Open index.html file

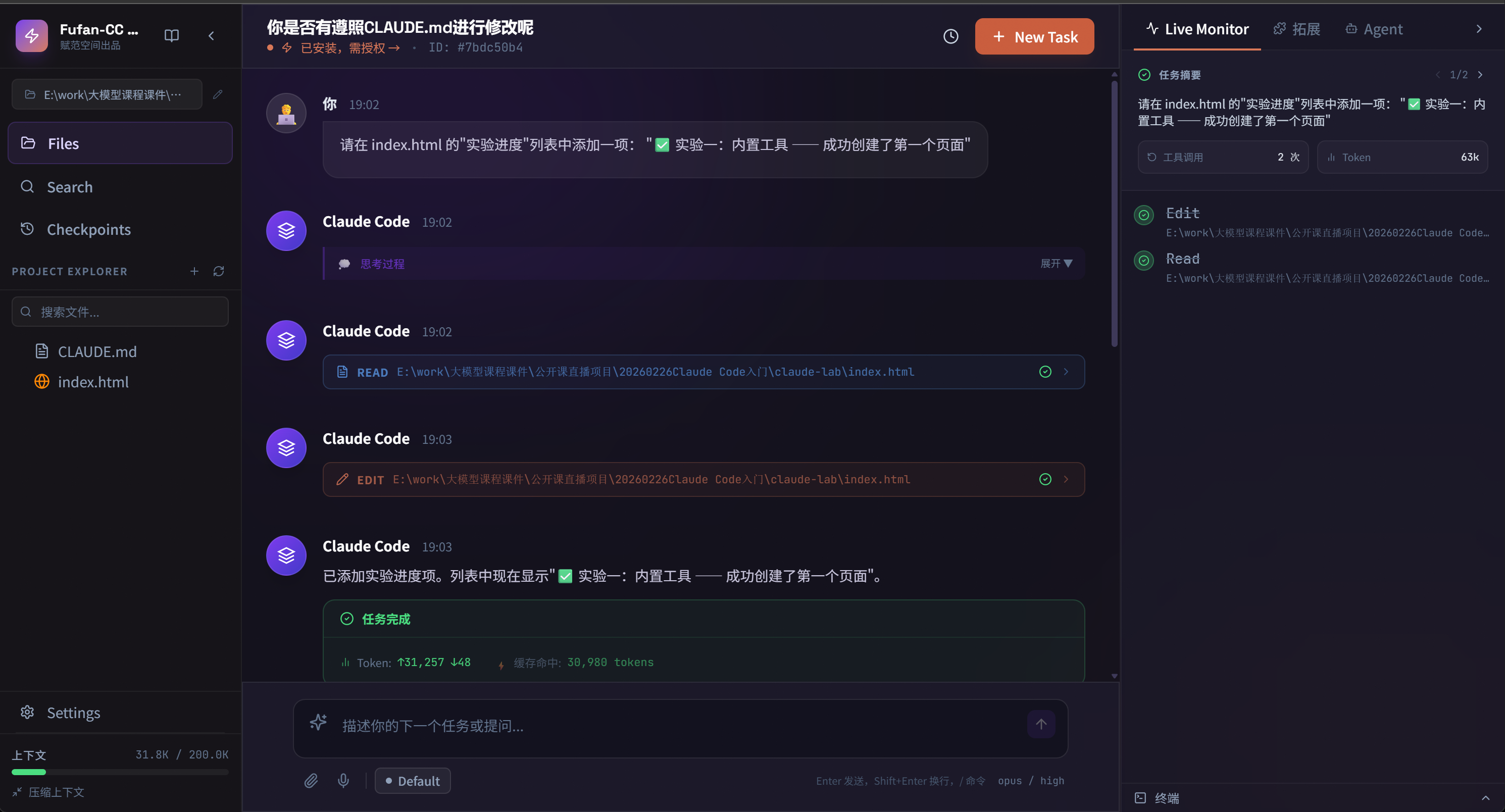click(x=82, y=382)
